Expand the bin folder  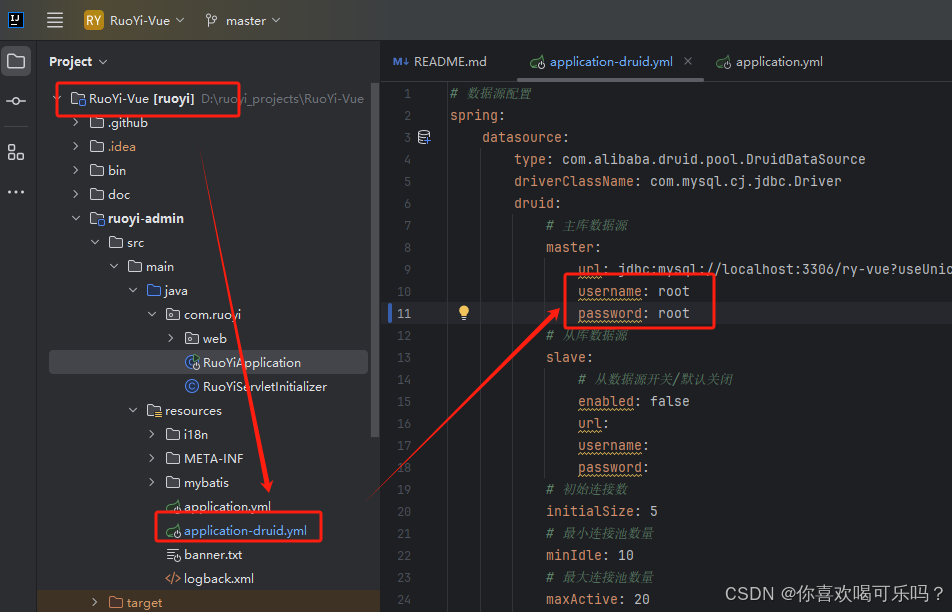point(75,170)
